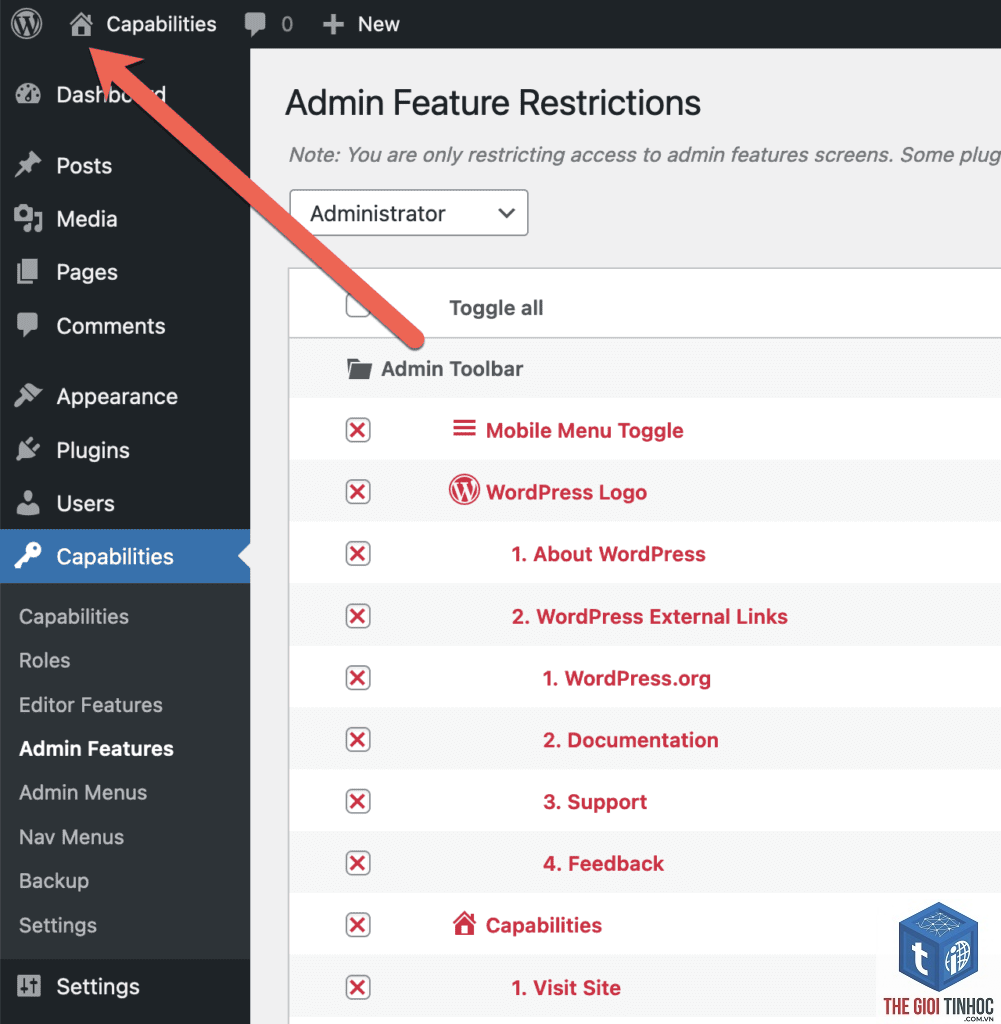Toggle restriction for WordPress Logo
The height and width of the screenshot is (1024, 1001).
pyautogui.click(x=358, y=492)
